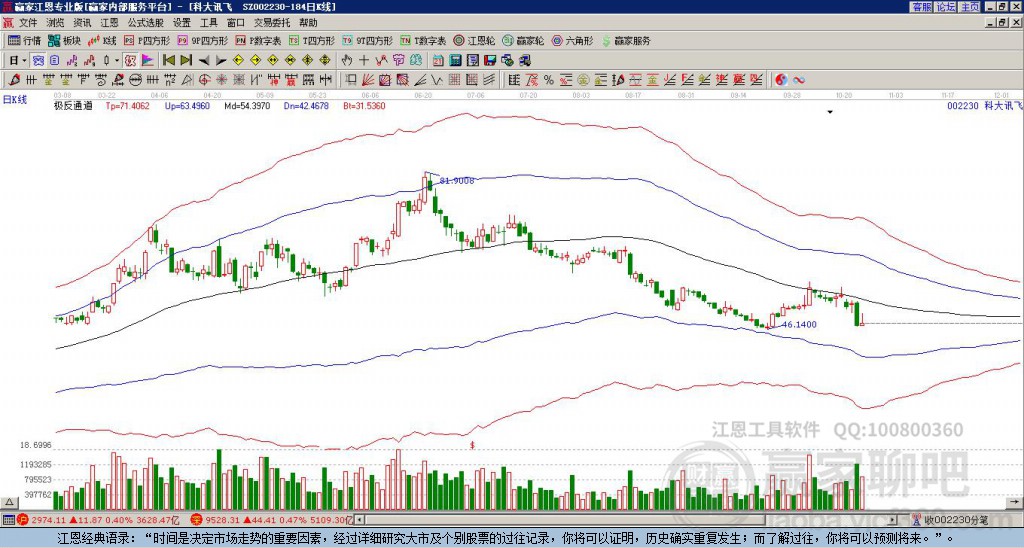Switch to the K线 candlestick view
Image resolution: width=1024 pixels, height=548 pixels.
(x=102, y=40)
